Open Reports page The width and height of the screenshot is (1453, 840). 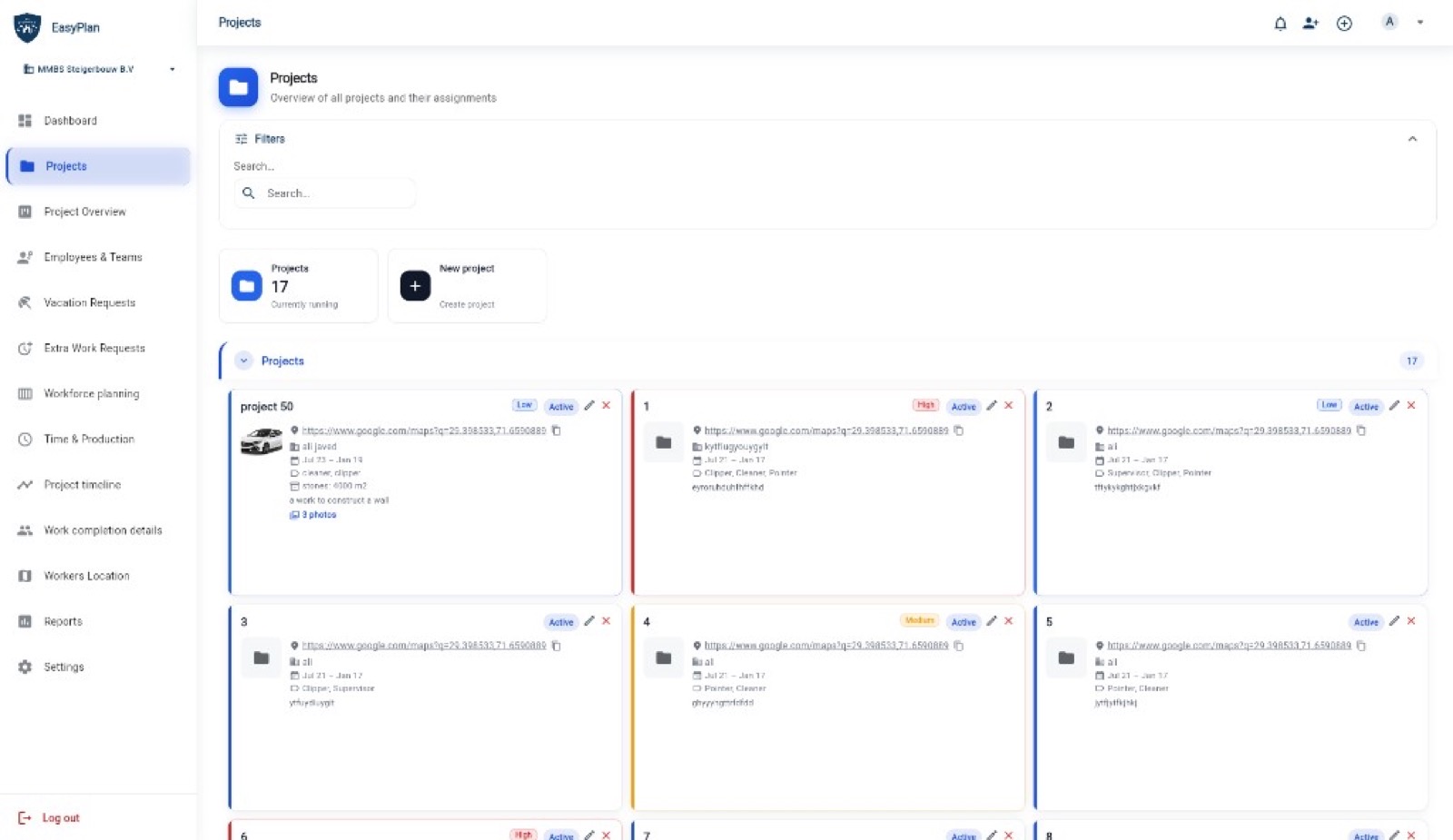tap(98, 621)
